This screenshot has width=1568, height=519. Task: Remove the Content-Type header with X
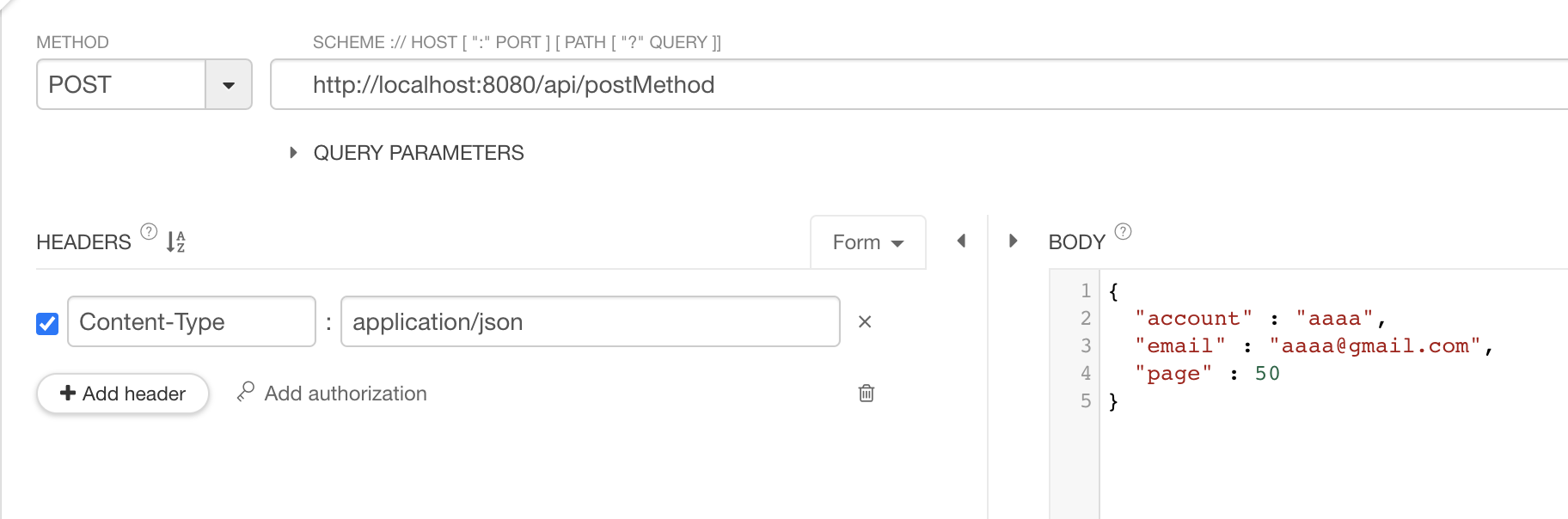(x=865, y=321)
